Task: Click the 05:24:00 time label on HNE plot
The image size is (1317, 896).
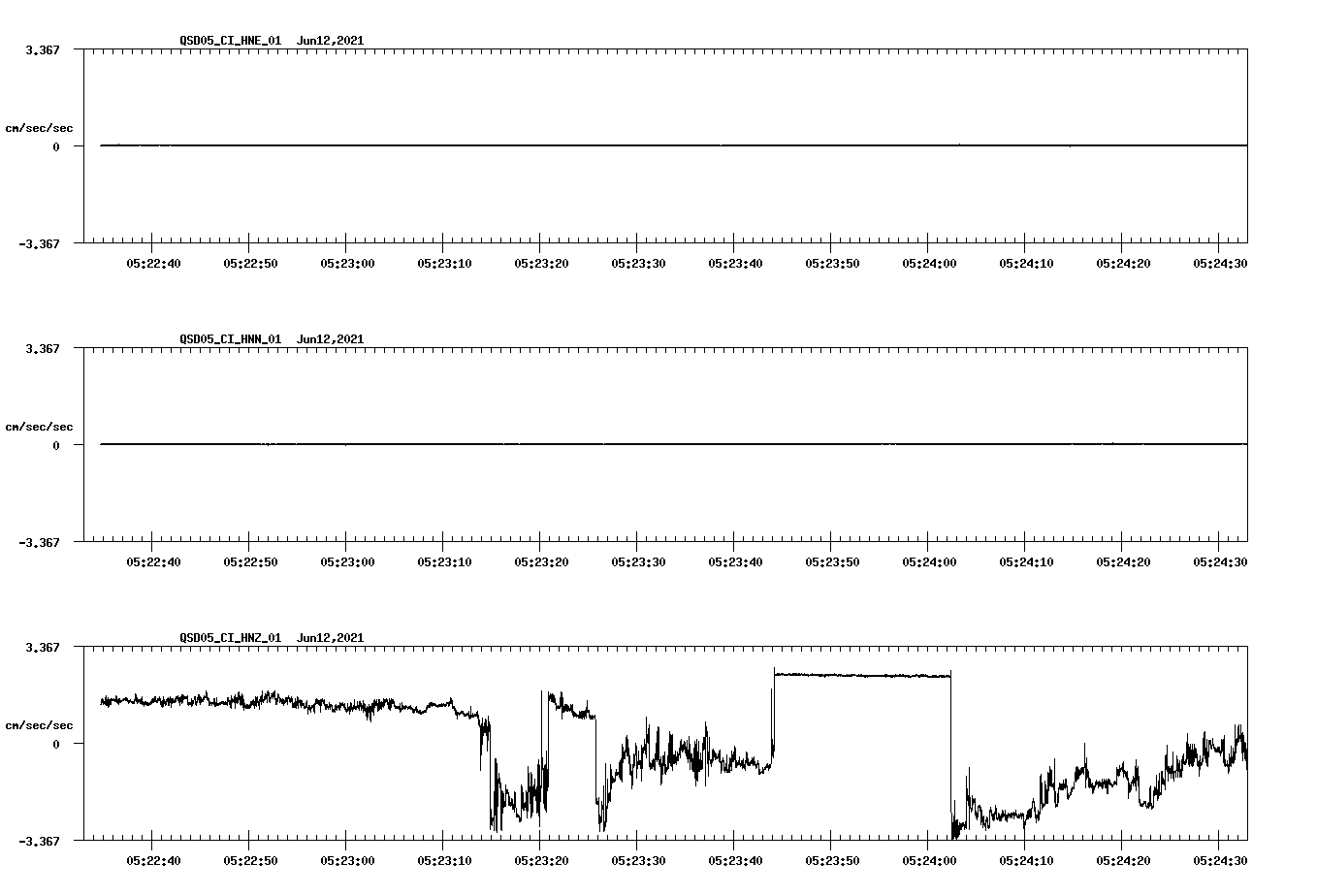Action: [929, 263]
